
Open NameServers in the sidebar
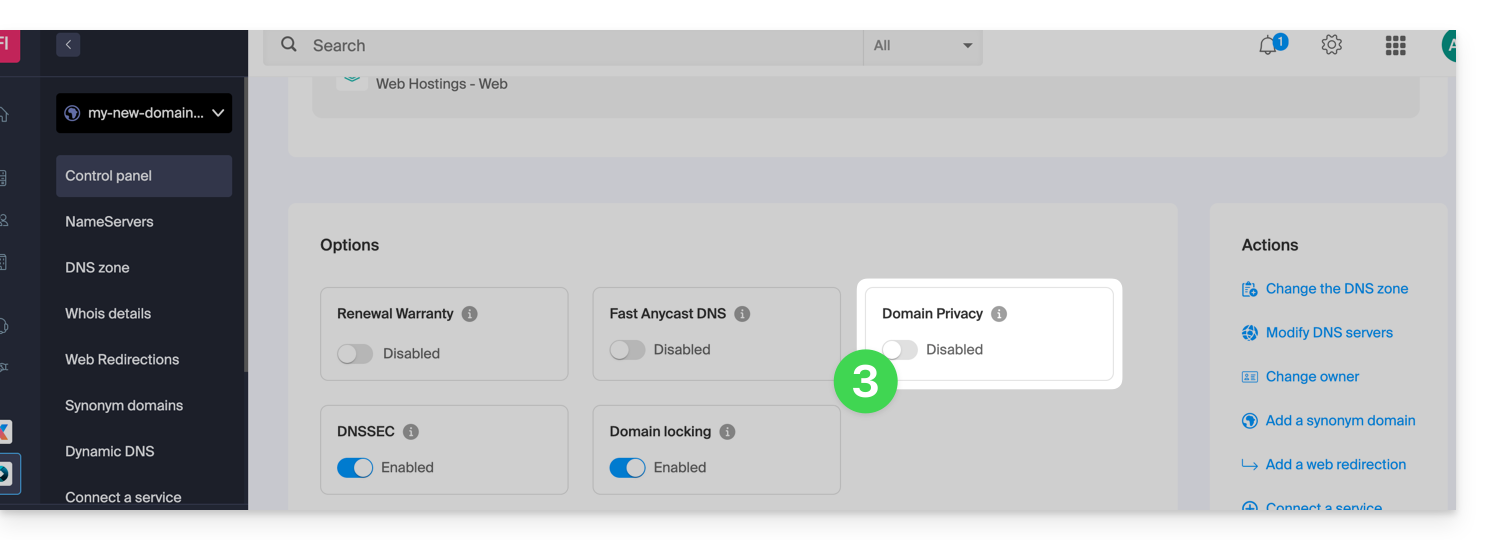pyautogui.click(x=109, y=222)
